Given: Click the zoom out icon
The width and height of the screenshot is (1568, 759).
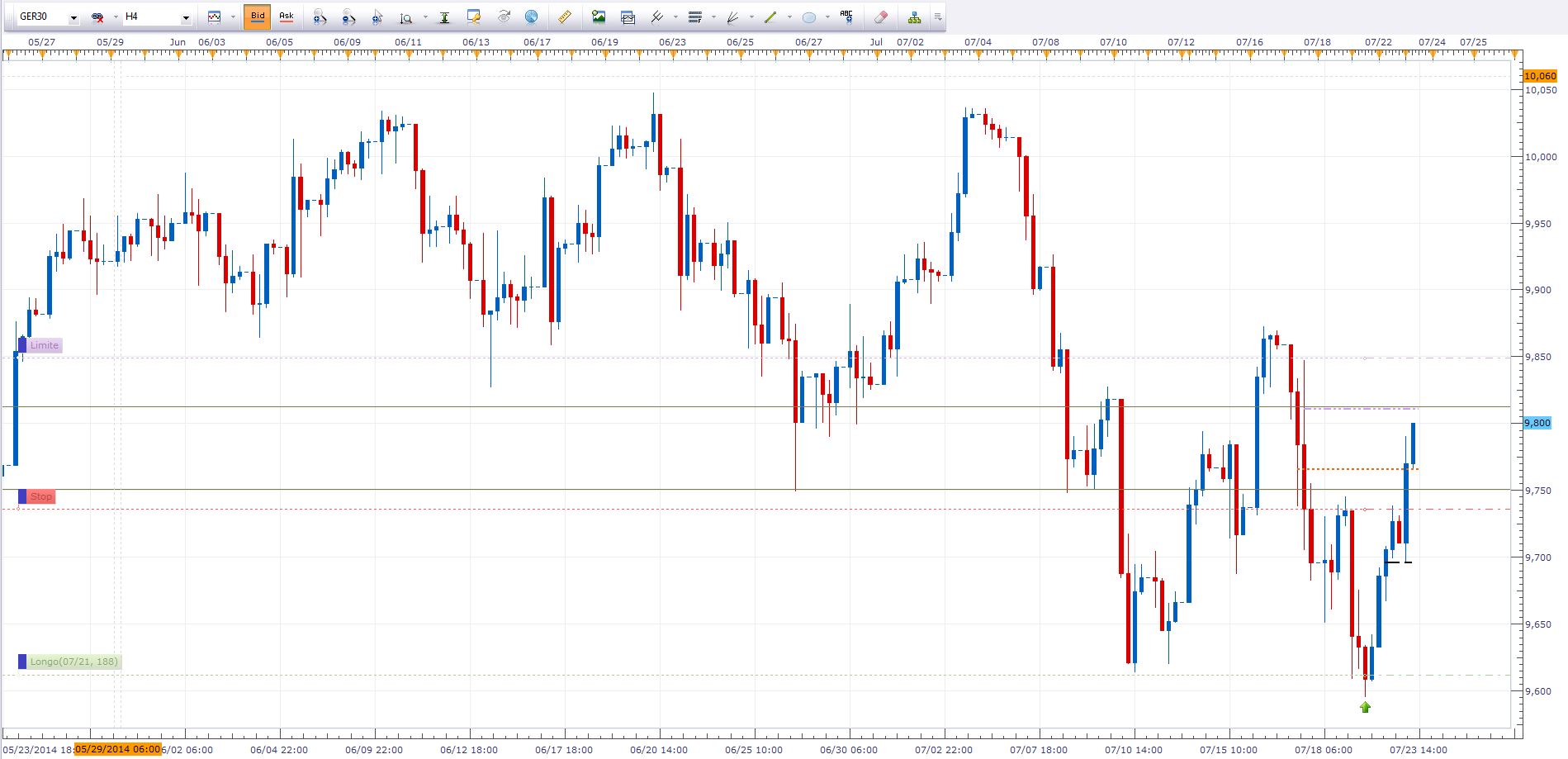Looking at the screenshot, I should [x=348, y=17].
